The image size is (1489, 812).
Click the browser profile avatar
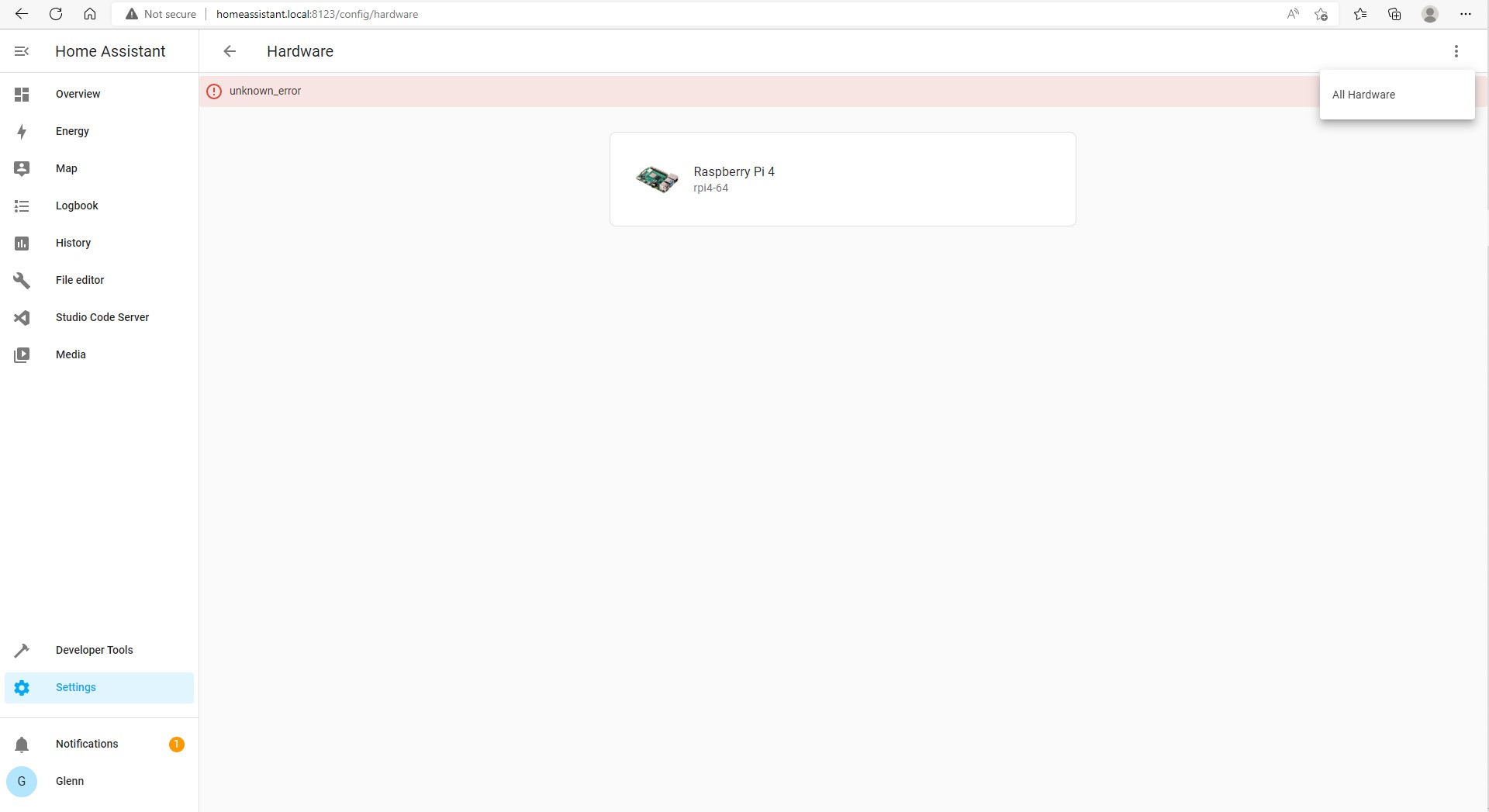click(1430, 14)
